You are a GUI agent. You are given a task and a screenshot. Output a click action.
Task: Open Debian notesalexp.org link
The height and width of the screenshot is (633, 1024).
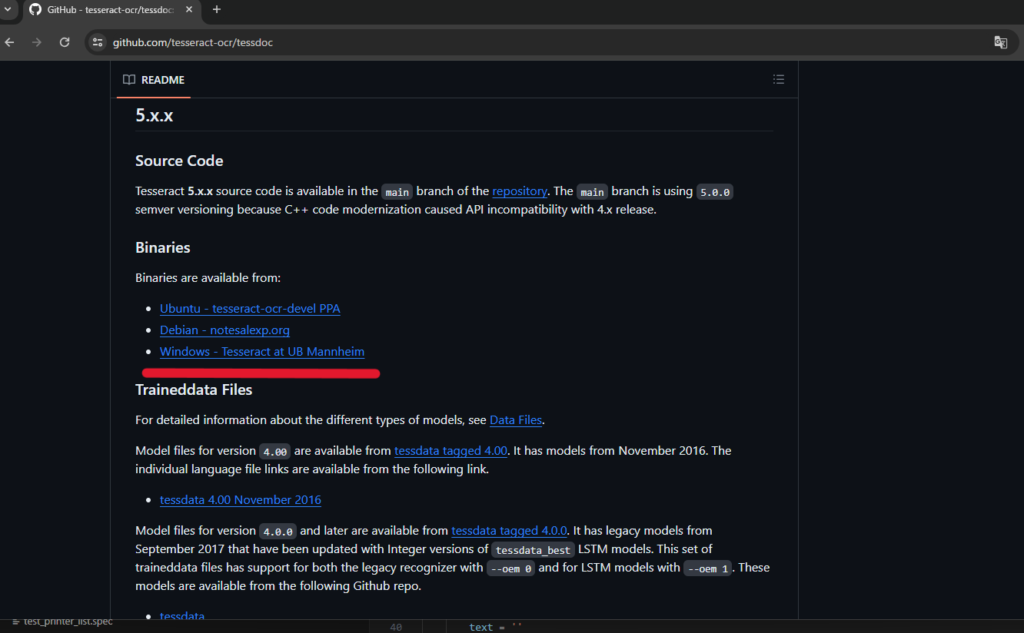[224, 330]
